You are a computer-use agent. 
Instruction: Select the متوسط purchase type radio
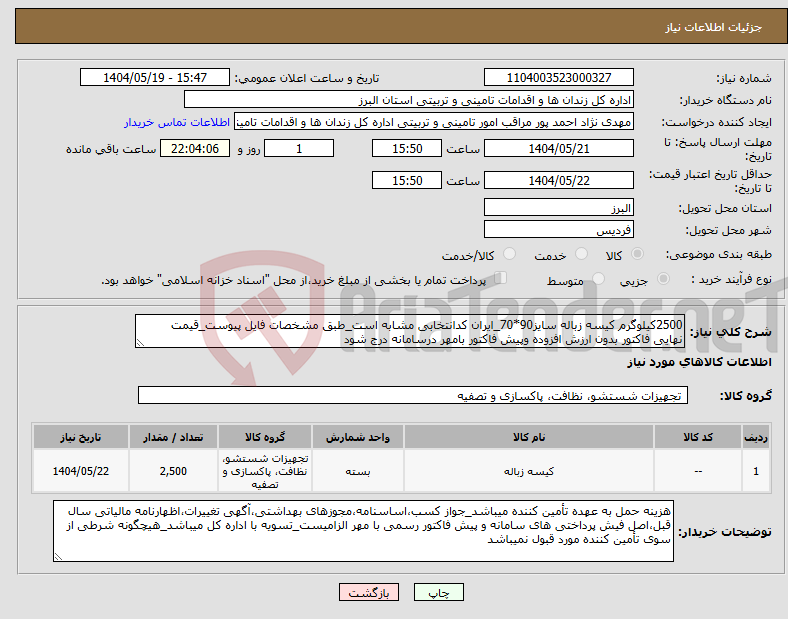(x=598, y=278)
